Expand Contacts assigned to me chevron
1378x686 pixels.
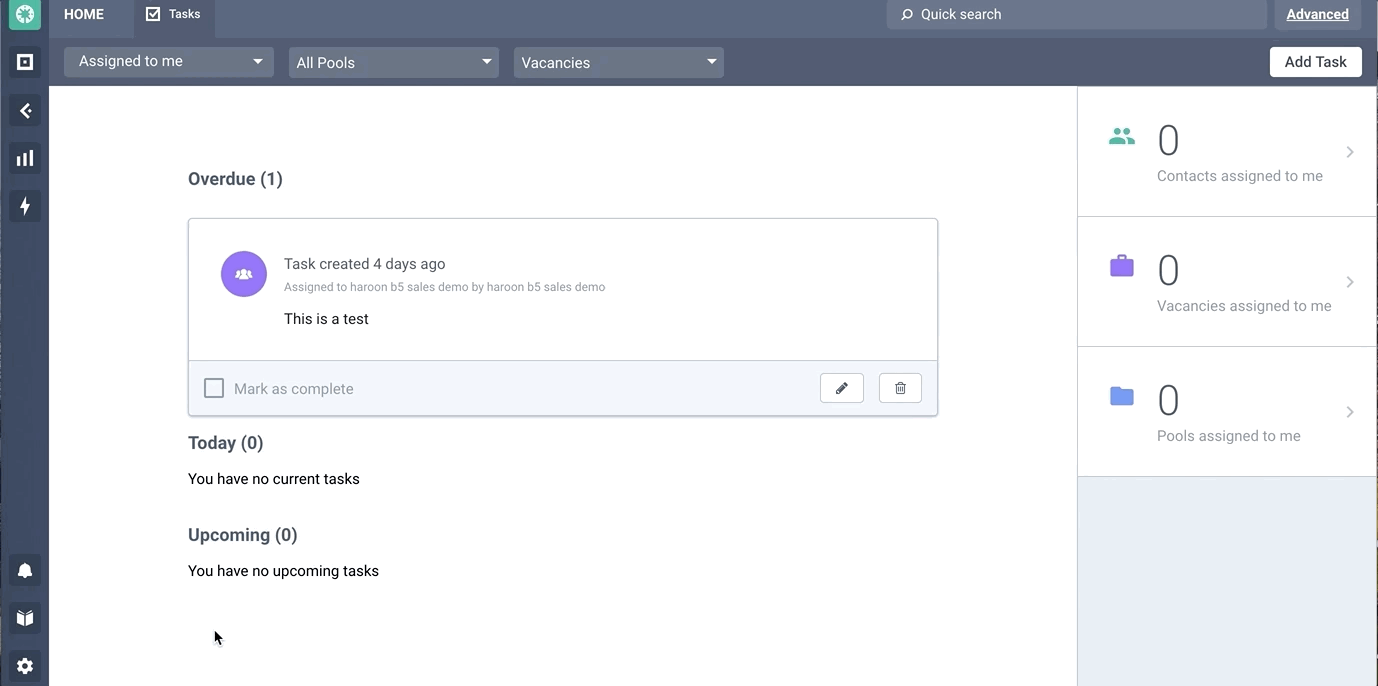click(x=1350, y=152)
